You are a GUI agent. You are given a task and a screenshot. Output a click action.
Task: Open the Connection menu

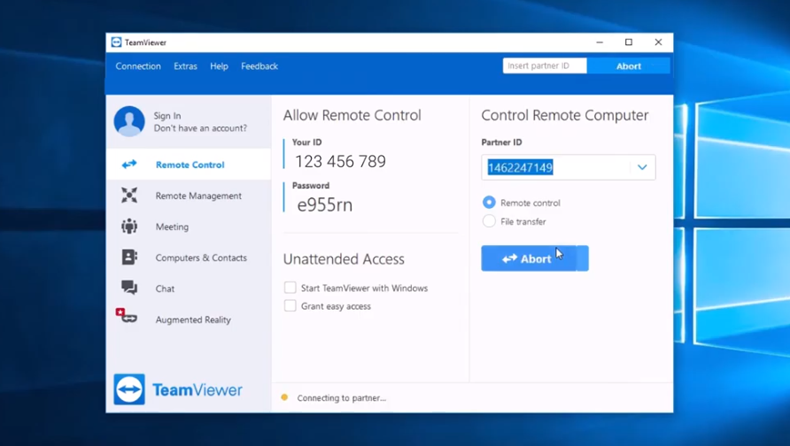click(138, 66)
